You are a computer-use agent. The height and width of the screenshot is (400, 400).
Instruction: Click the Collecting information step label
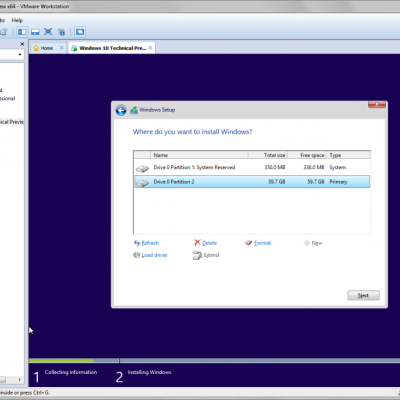(x=71, y=372)
